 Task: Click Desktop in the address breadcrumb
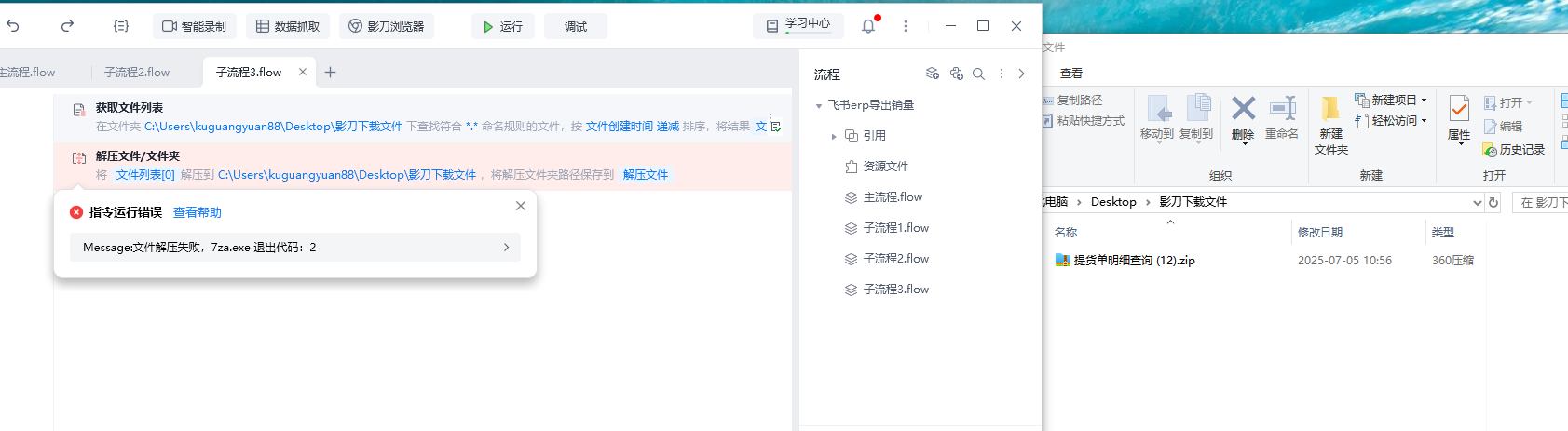pyautogui.click(x=1113, y=202)
